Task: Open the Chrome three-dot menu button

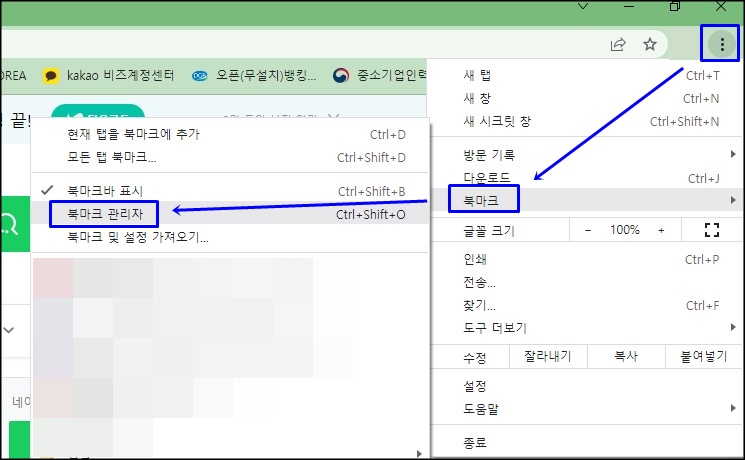Action: pos(722,44)
